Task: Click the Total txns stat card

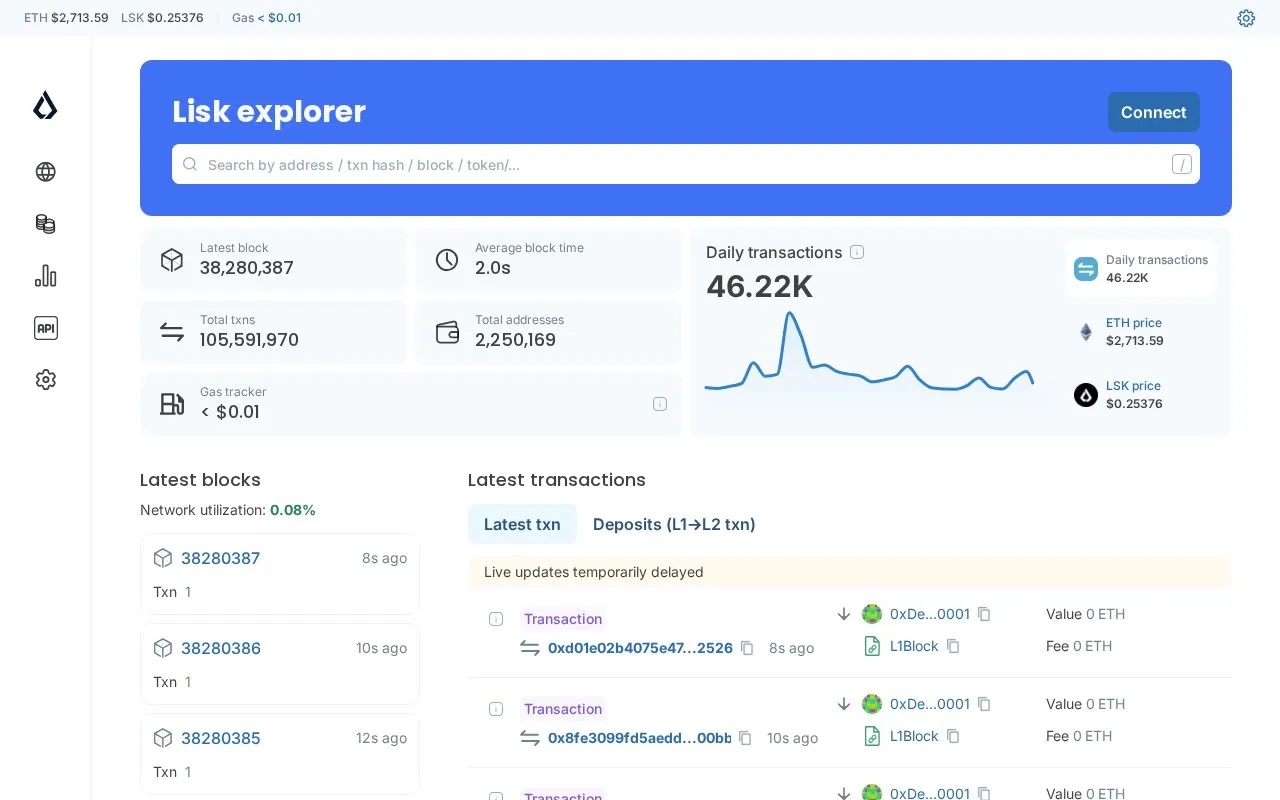Action: tap(273, 332)
